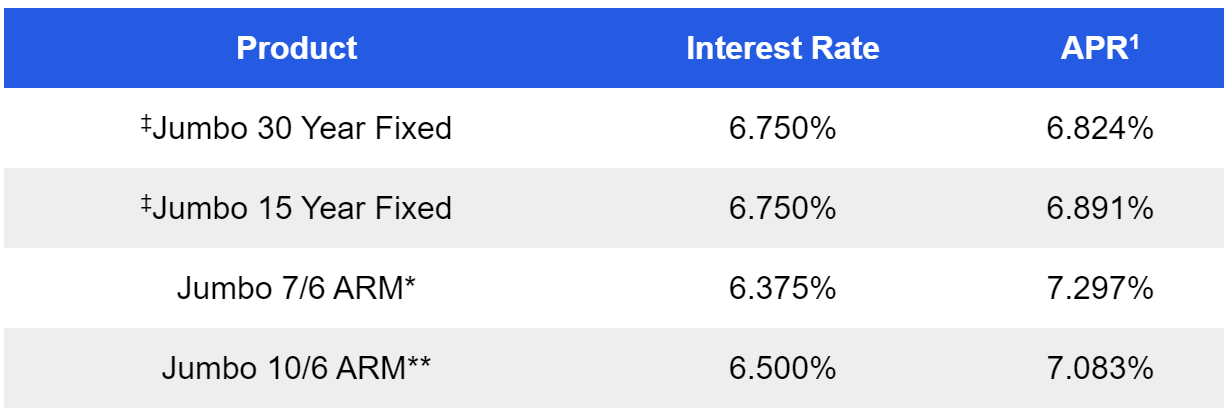Viewport: 1232px width, 414px height.
Task: Select the 6.500% interest rate value
Action: click(783, 368)
